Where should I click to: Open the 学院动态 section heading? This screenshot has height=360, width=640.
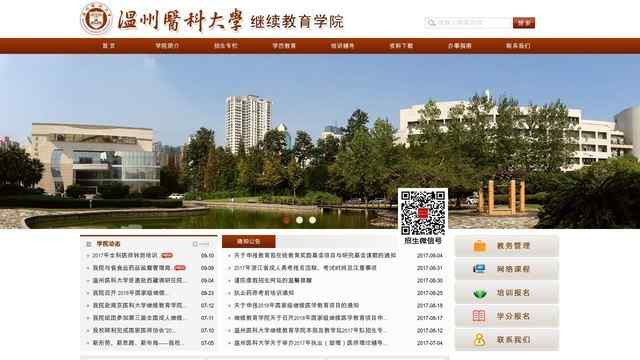[109, 244]
